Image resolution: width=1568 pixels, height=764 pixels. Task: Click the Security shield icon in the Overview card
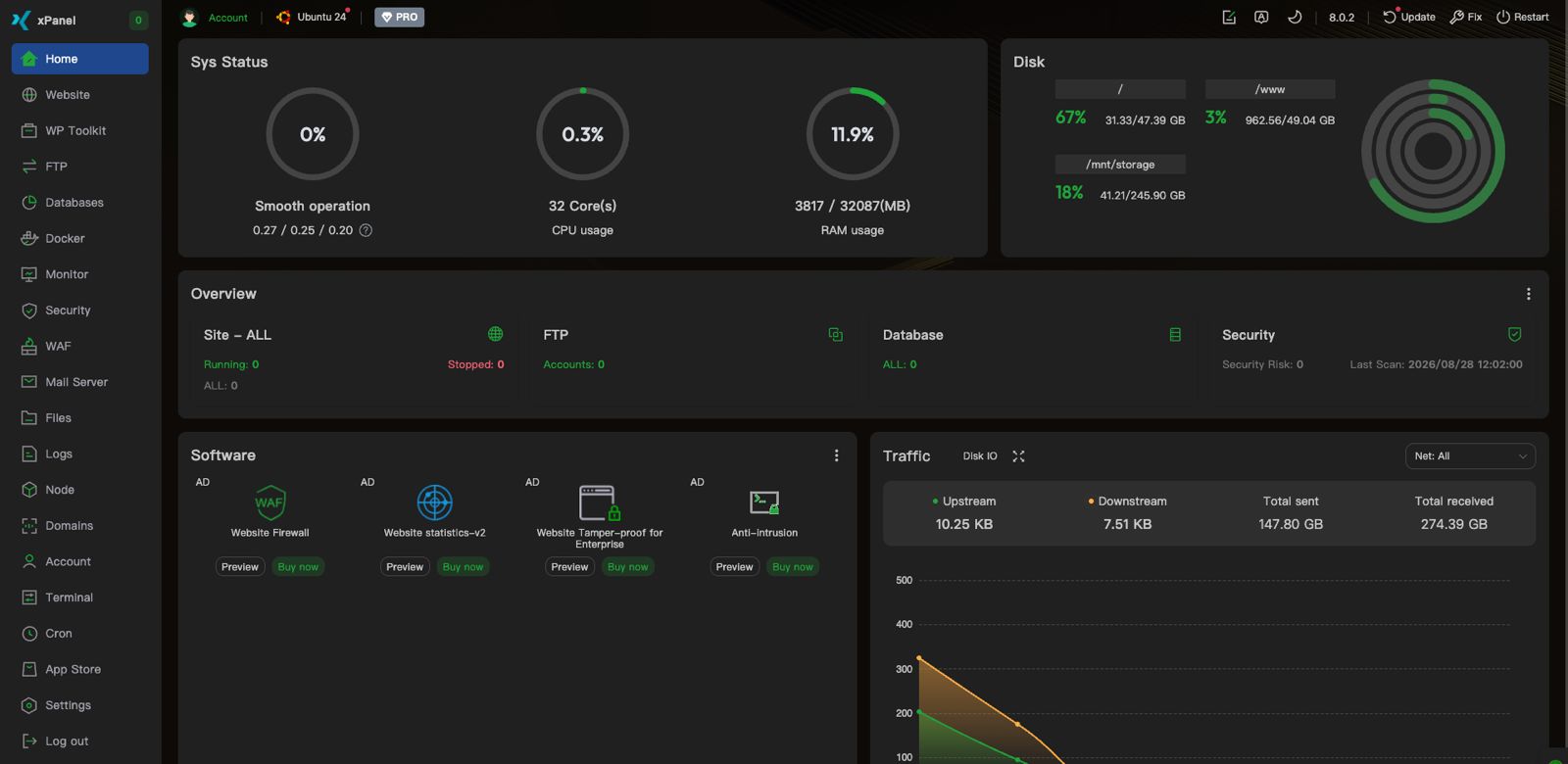[x=1514, y=334]
